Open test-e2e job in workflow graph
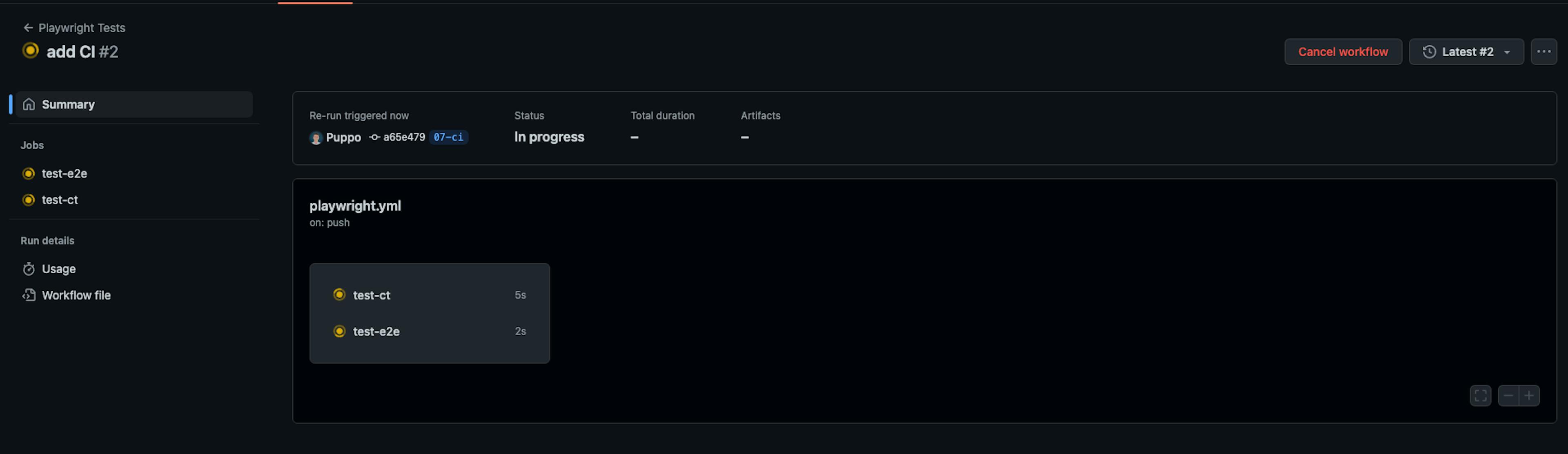Screen dimensions: 1568x454 click(376, 332)
